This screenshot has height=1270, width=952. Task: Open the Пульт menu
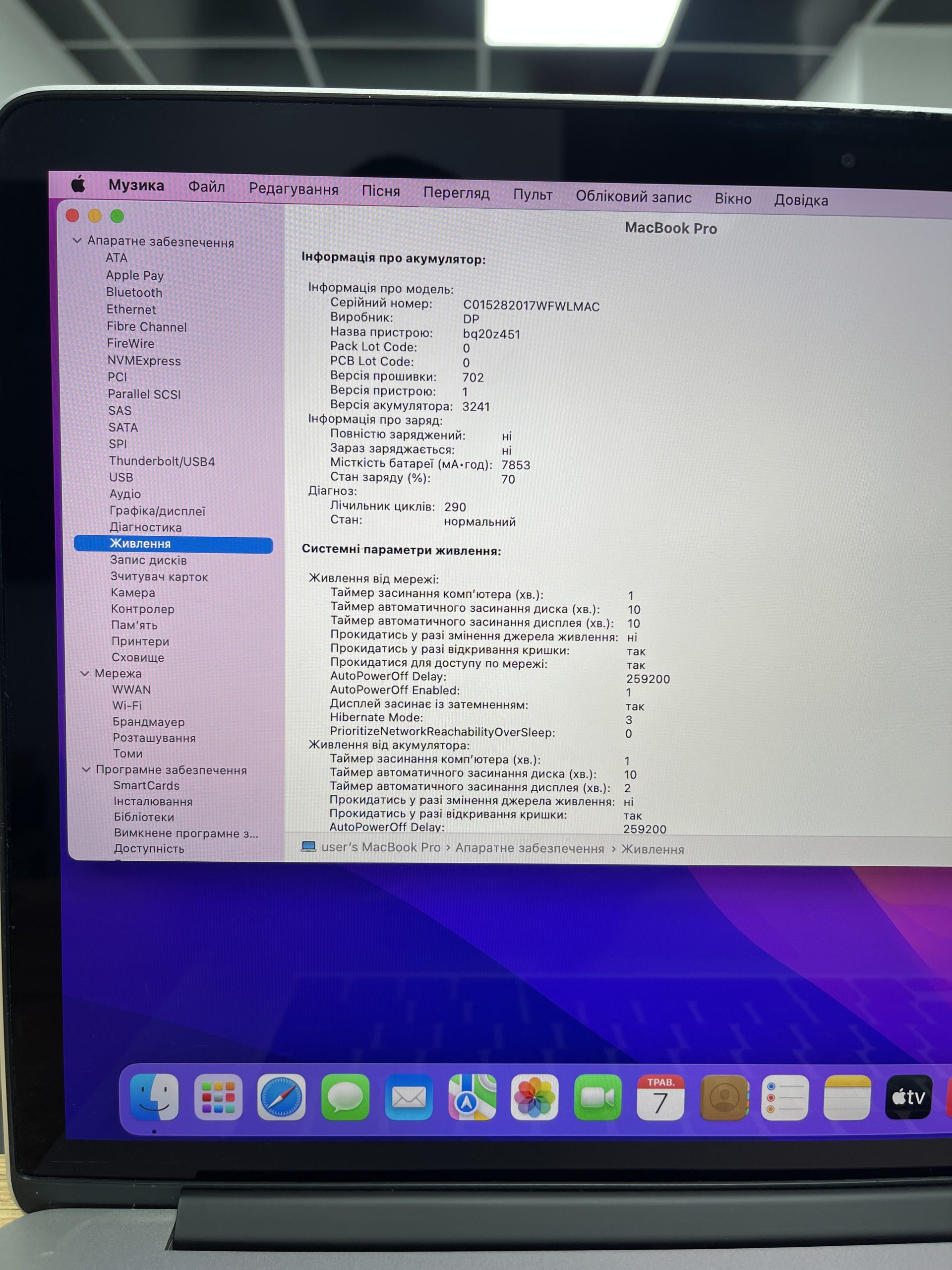point(533,194)
